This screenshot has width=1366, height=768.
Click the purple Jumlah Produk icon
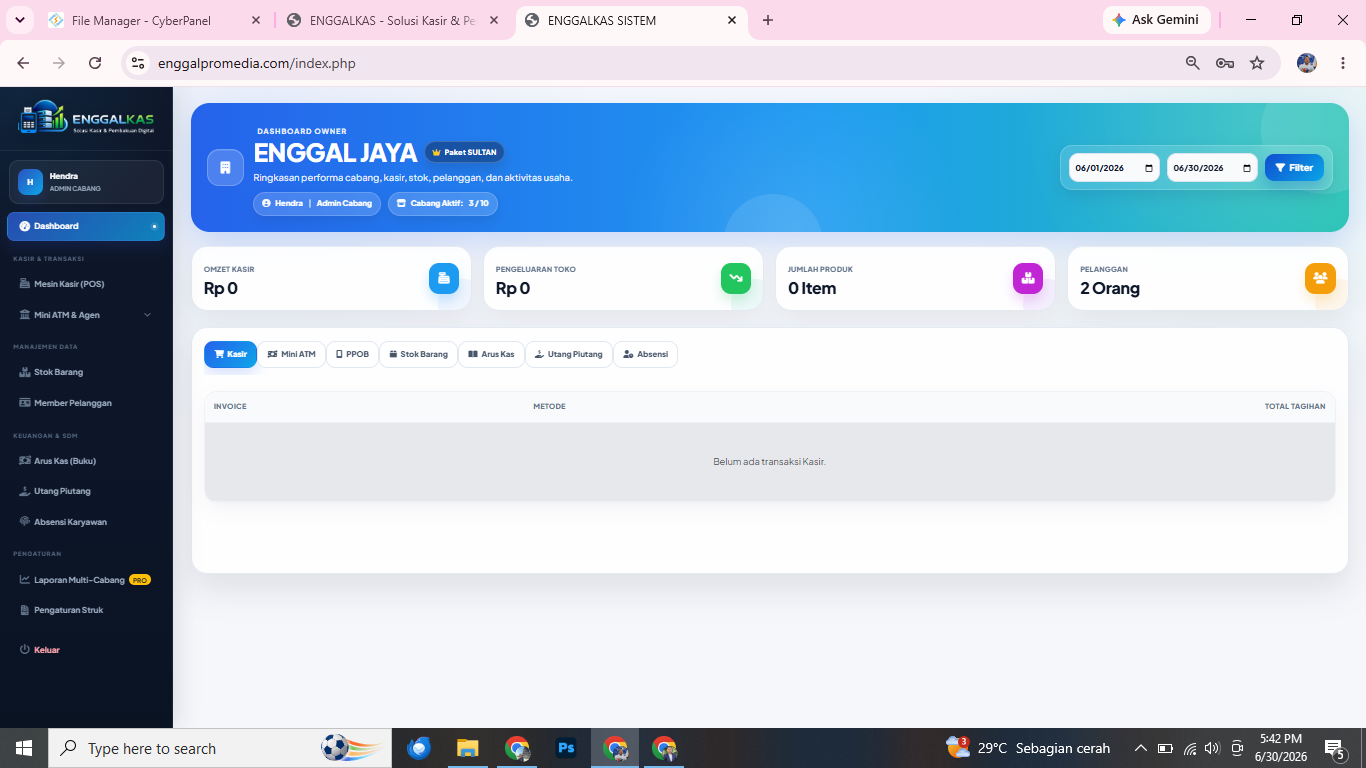1028,278
